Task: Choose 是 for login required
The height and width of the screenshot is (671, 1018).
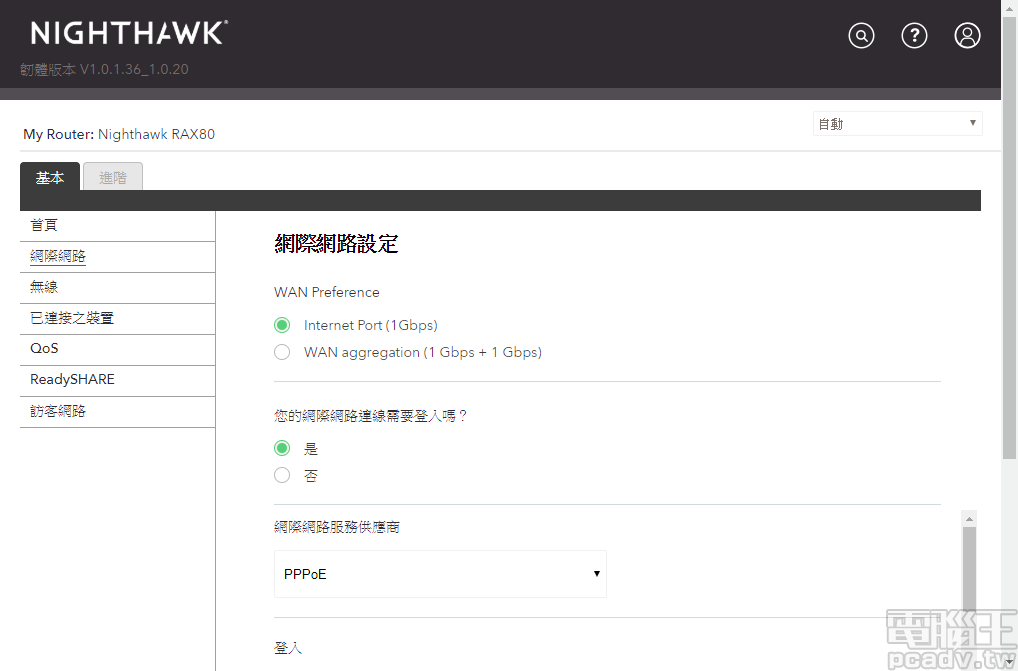Action: [x=282, y=449]
